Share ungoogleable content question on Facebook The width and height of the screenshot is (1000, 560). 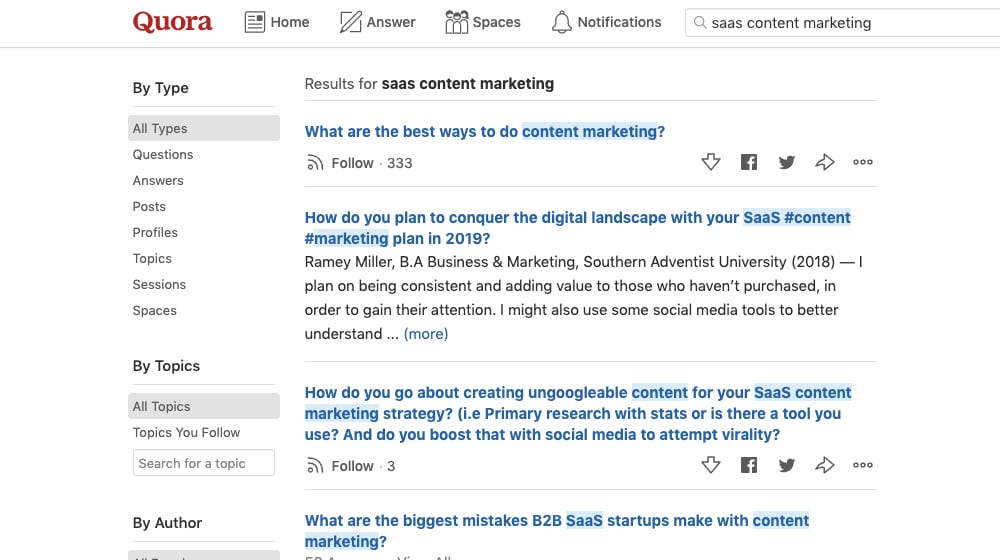pyautogui.click(x=749, y=465)
